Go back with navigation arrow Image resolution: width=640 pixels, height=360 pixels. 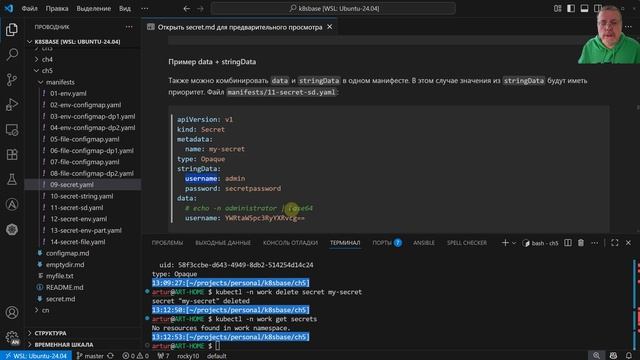click(187, 8)
